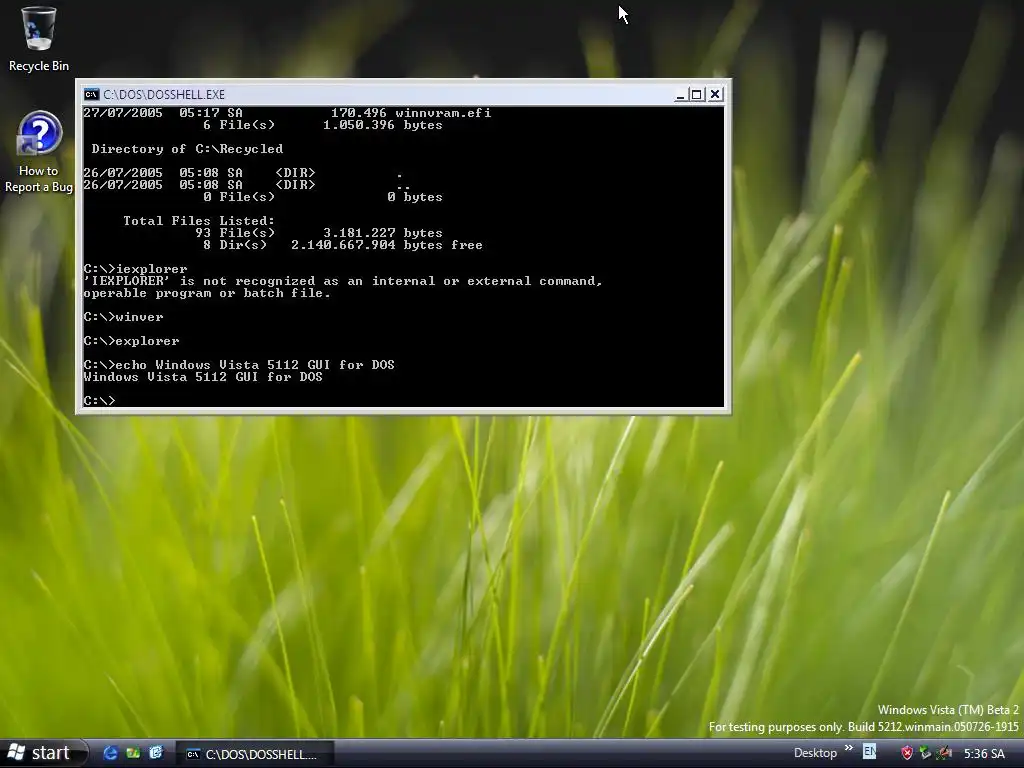Click the third quick launch icon beside DOSSHELL button
Image resolution: width=1024 pixels, height=768 pixels.
(156, 753)
